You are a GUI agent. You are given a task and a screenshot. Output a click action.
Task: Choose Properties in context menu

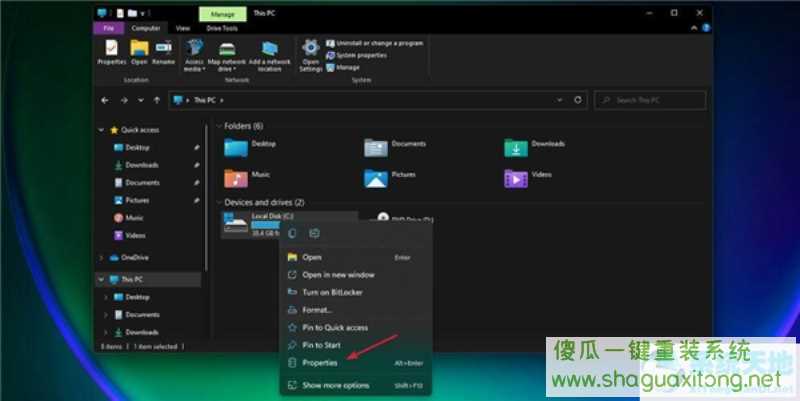[x=355, y=363]
